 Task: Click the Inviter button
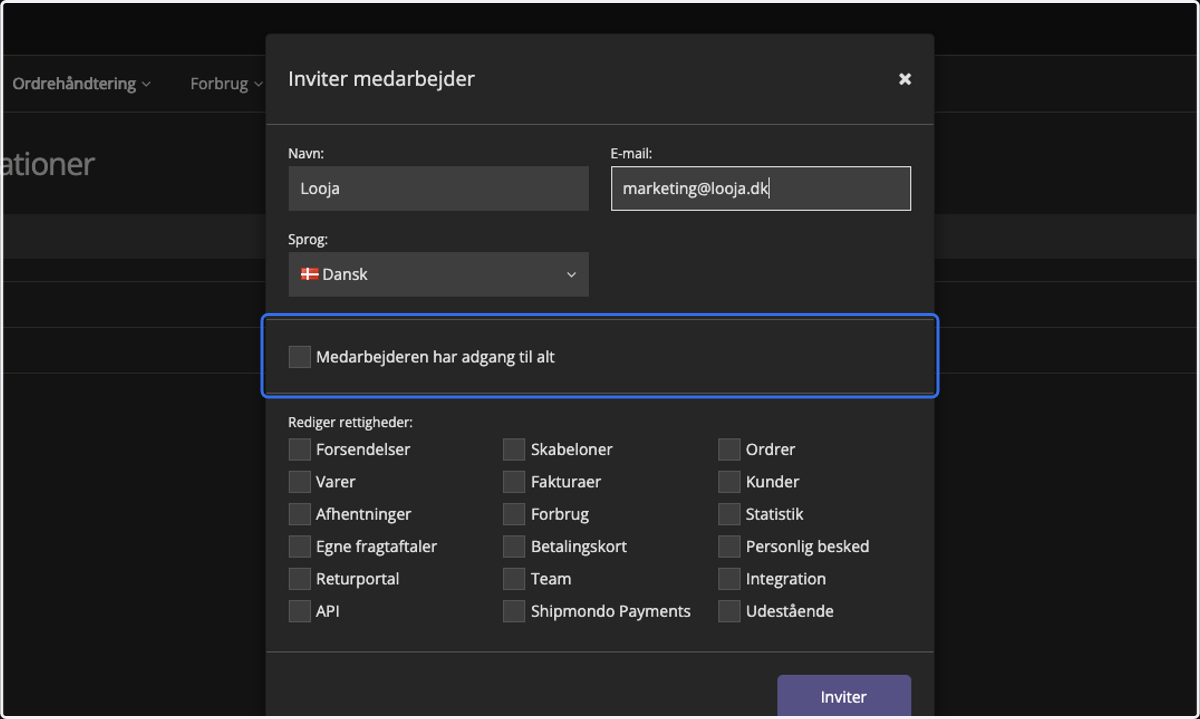[844, 696]
